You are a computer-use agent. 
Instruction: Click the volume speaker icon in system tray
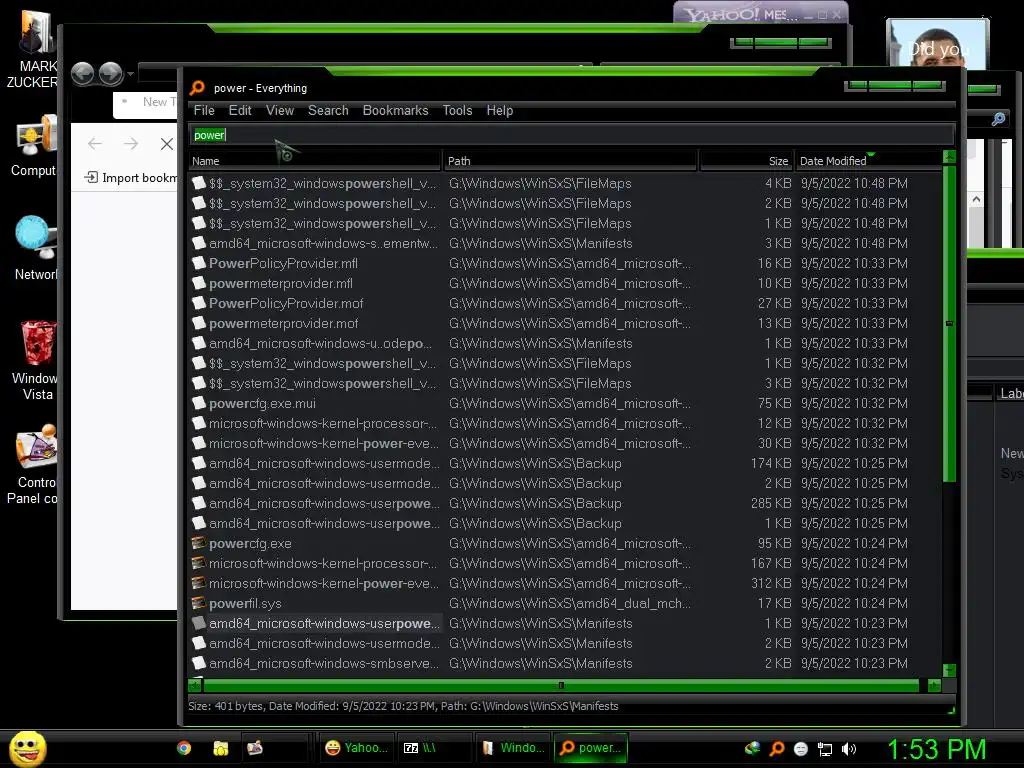849,749
